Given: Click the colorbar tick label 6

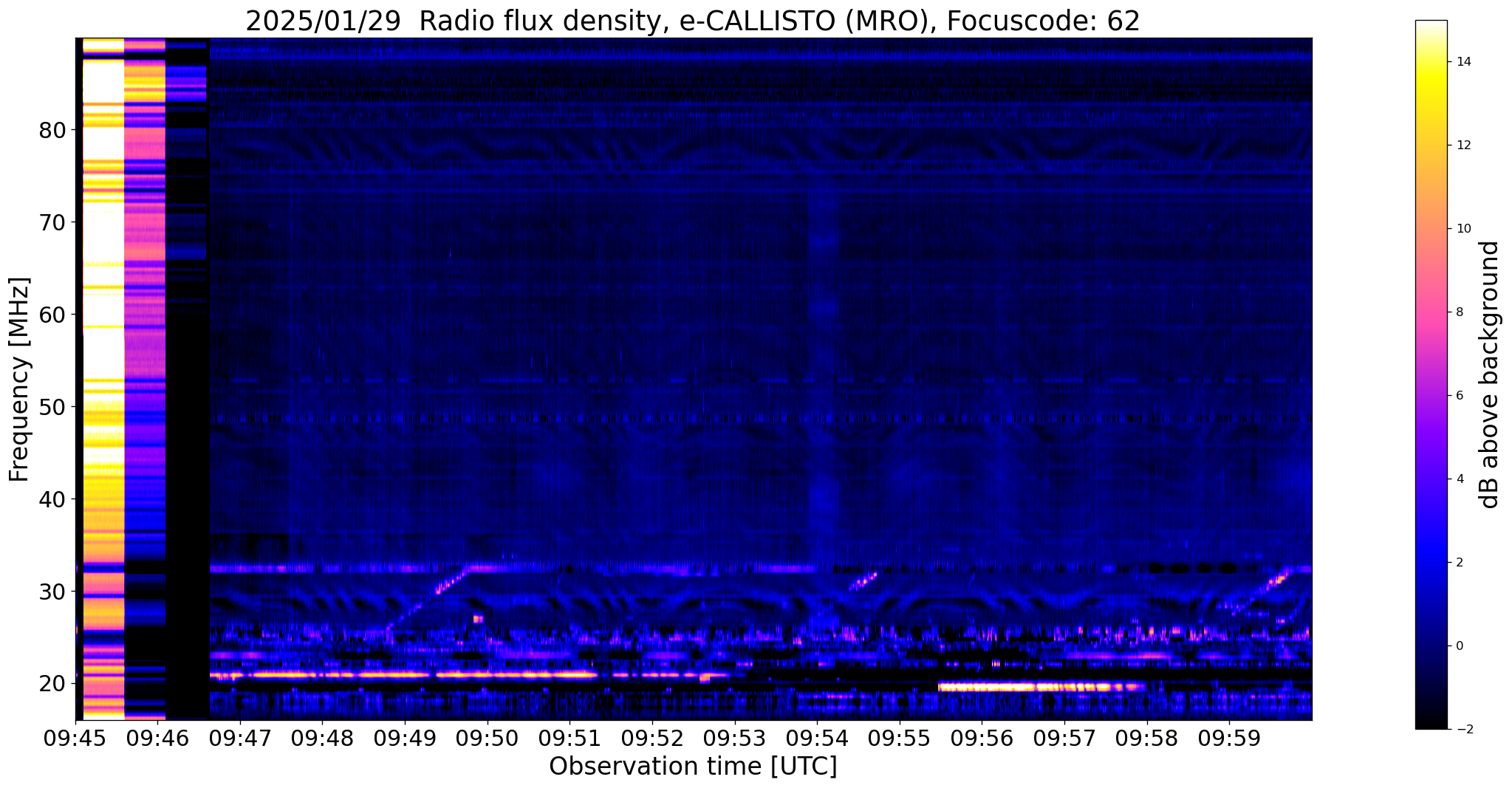Looking at the screenshot, I should [x=1459, y=396].
